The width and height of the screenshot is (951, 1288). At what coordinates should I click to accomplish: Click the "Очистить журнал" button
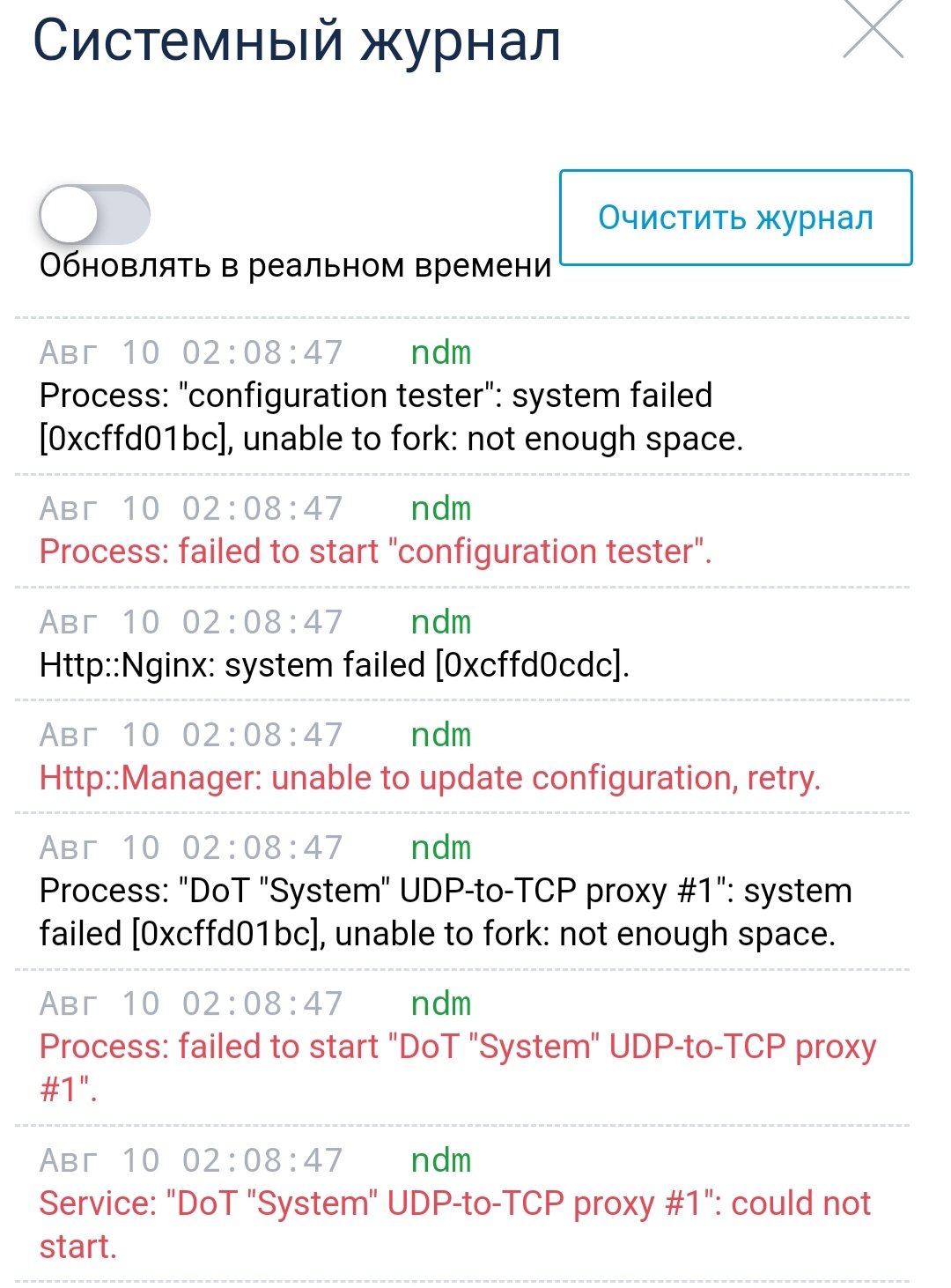736,218
